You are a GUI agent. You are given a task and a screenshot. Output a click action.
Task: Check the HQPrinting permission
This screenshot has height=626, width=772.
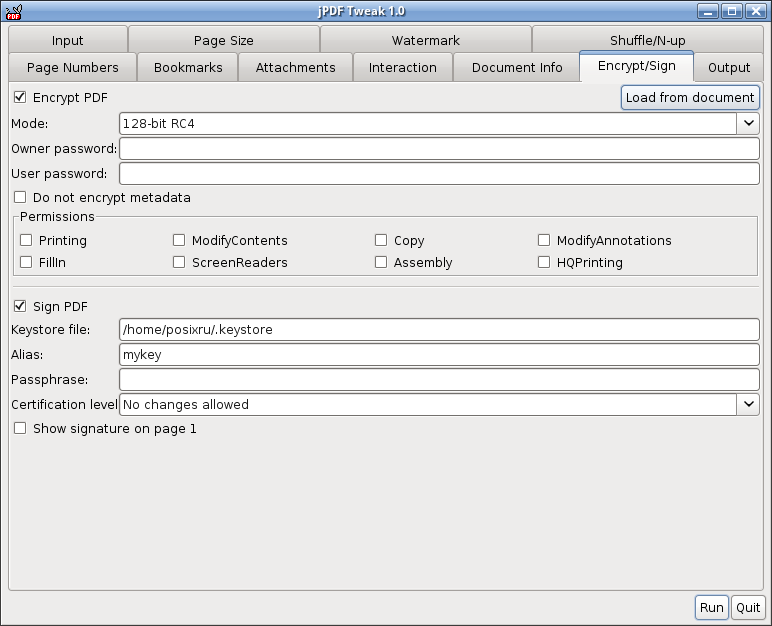(544, 262)
